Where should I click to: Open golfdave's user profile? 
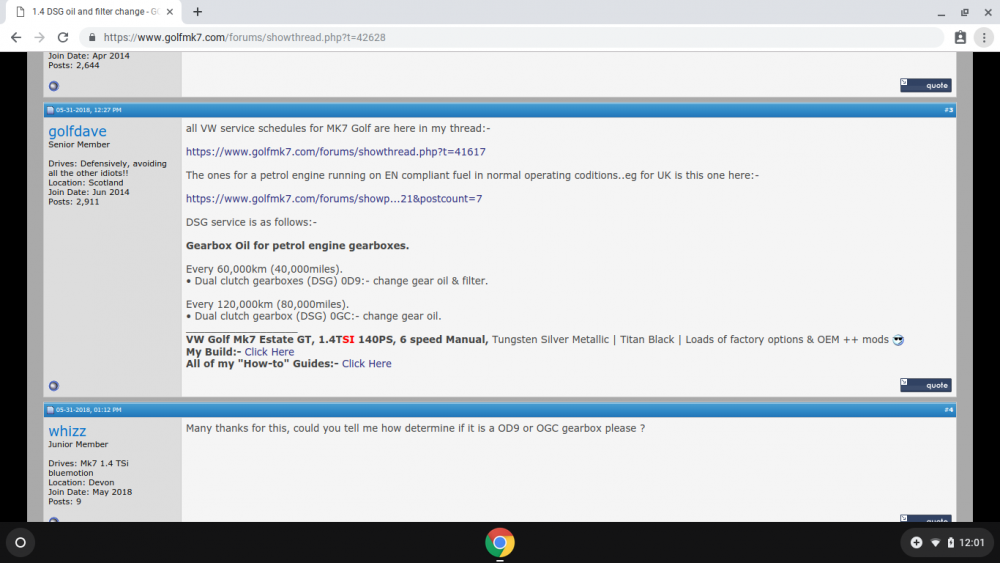point(77,131)
